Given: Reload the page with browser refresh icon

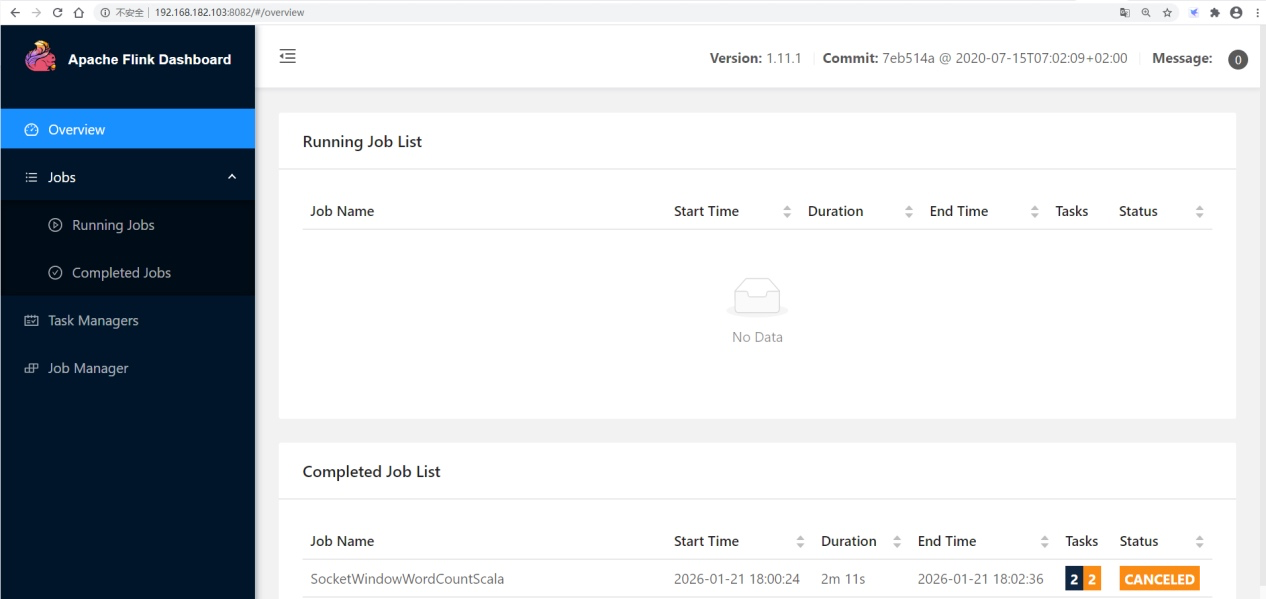Looking at the screenshot, I should tap(57, 12).
